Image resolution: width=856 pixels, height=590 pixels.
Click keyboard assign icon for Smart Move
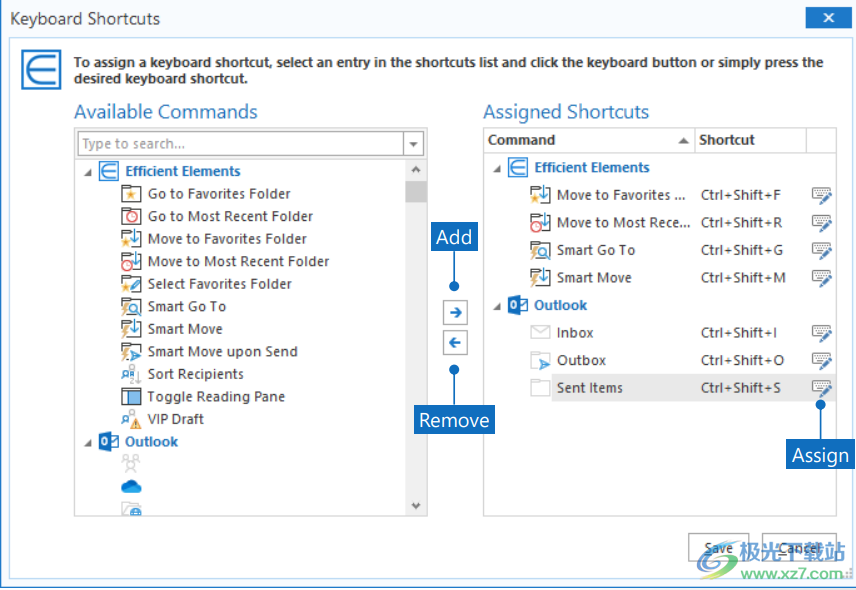click(x=821, y=278)
